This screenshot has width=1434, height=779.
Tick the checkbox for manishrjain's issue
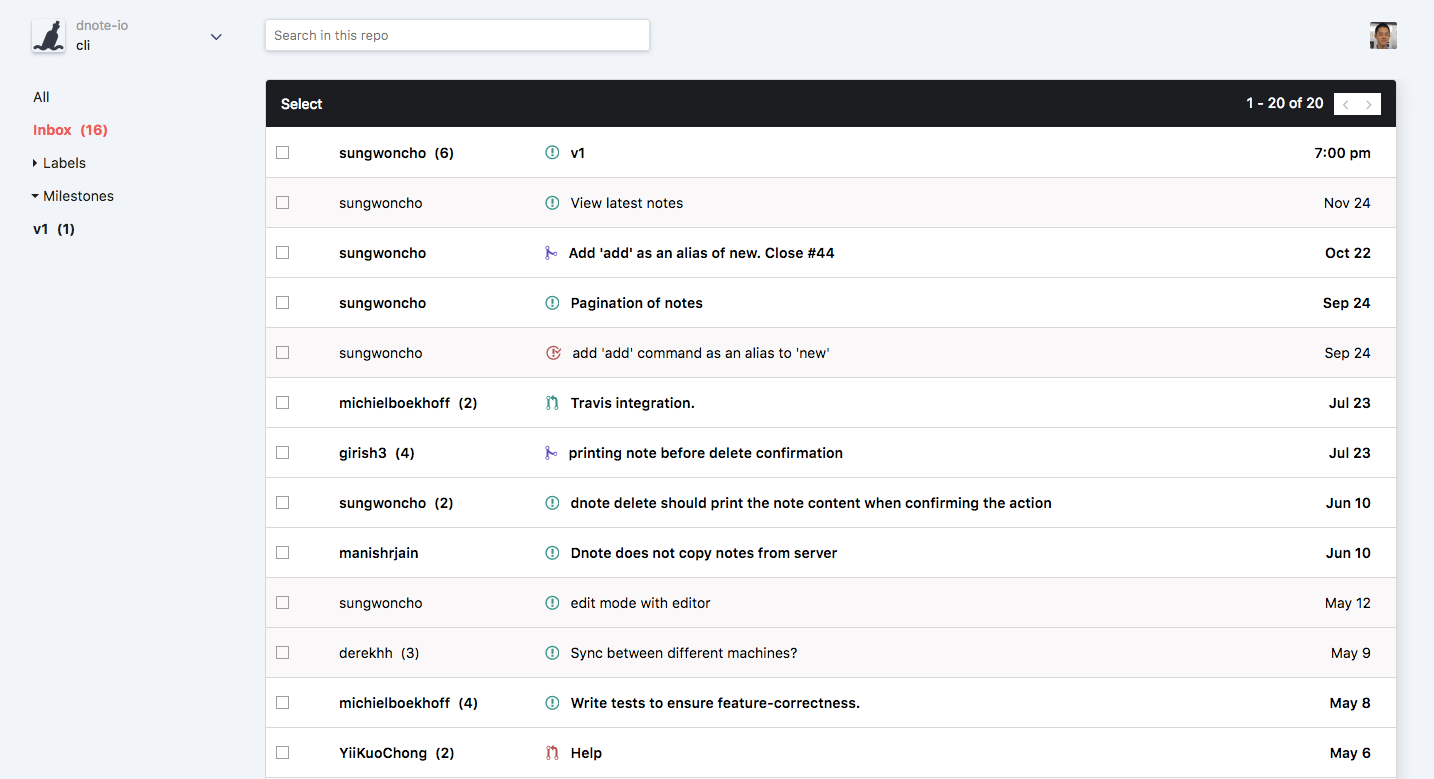point(283,553)
